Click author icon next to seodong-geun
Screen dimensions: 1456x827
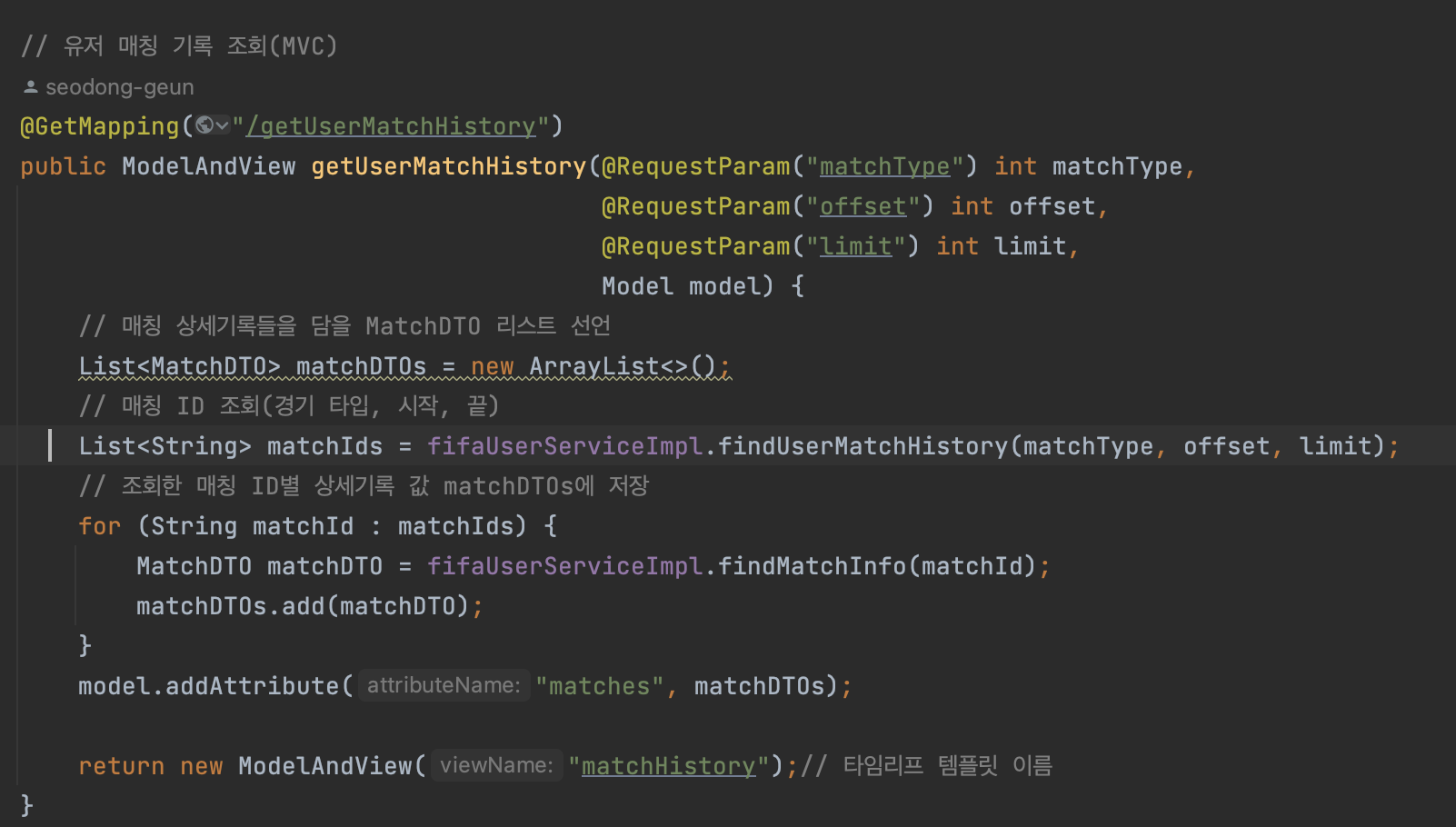click(x=30, y=87)
